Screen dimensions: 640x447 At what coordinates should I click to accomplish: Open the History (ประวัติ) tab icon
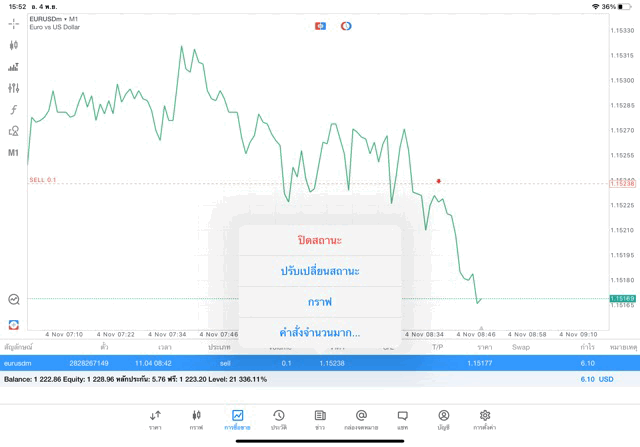(x=278, y=418)
